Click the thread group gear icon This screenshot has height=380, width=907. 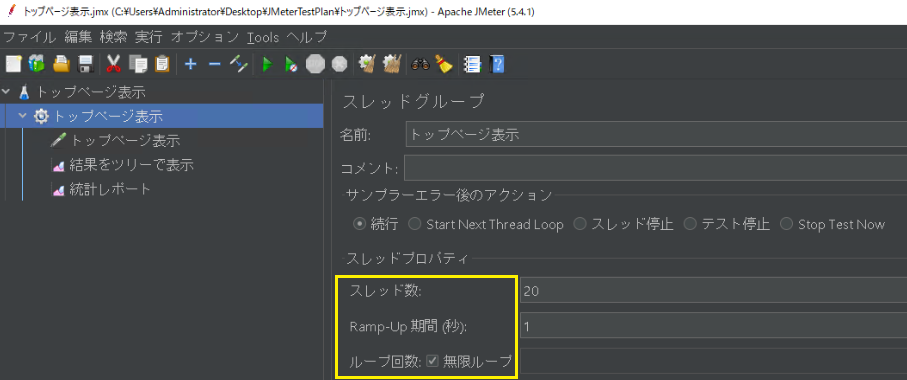(x=41, y=116)
